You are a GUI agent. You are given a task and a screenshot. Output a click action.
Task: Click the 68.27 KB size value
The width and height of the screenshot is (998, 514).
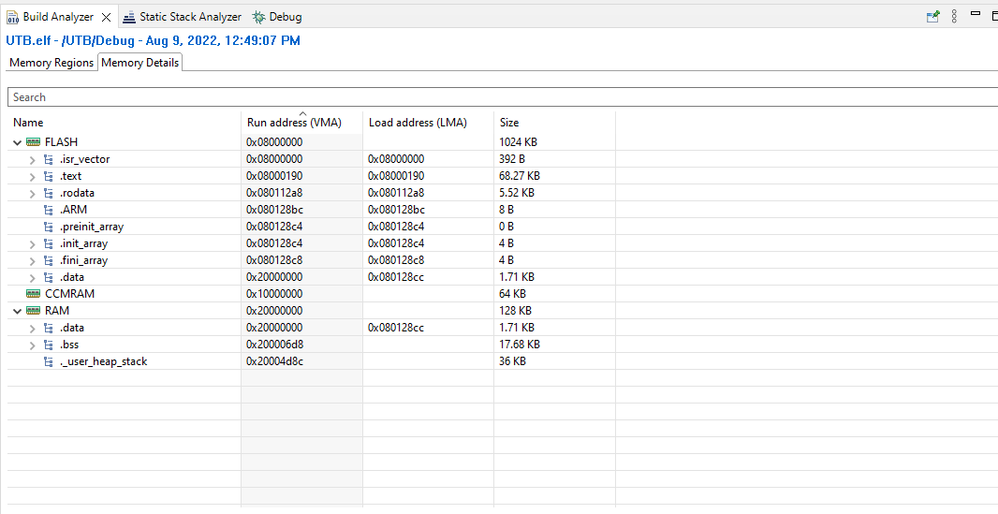(519, 176)
